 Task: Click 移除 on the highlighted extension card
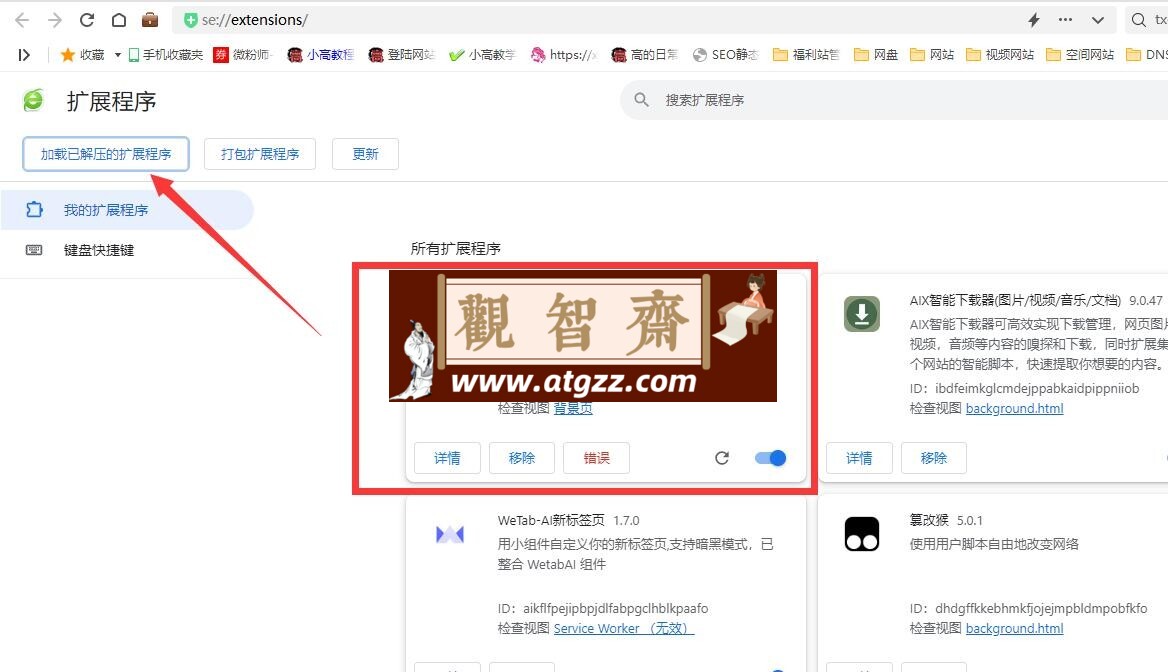click(x=521, y=458)
